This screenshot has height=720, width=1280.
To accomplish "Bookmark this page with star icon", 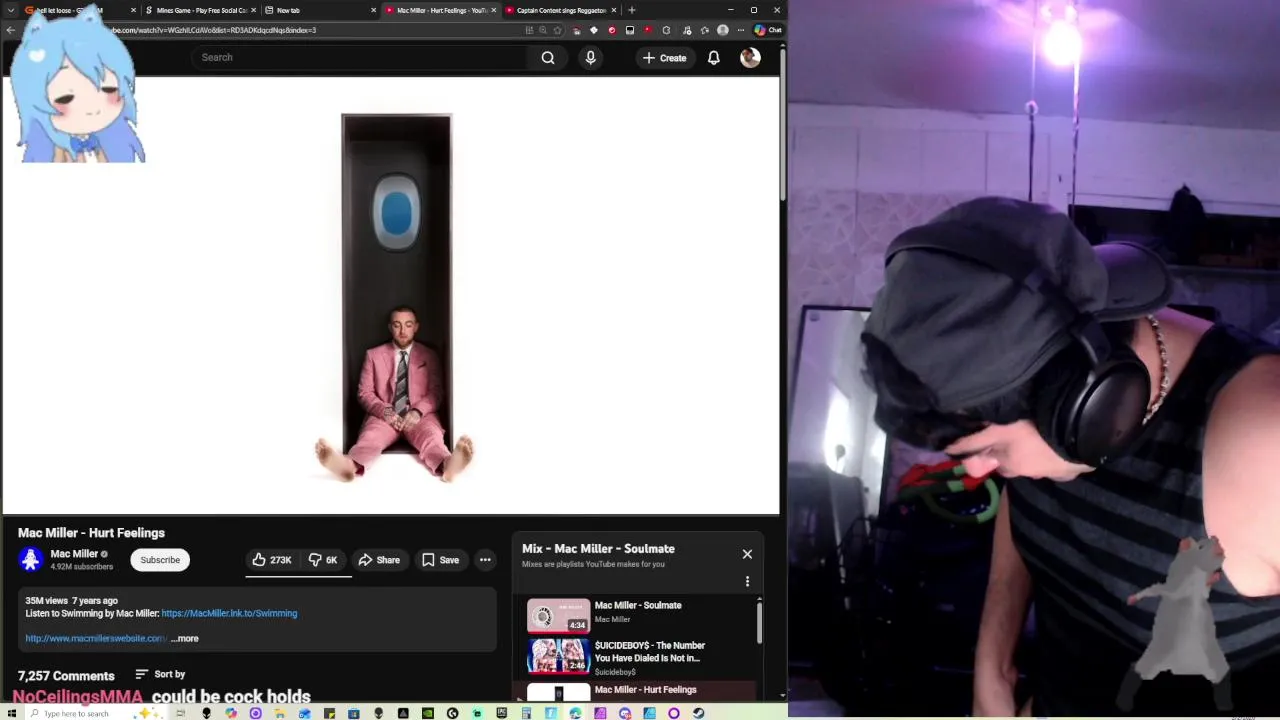I will [557, 30].
